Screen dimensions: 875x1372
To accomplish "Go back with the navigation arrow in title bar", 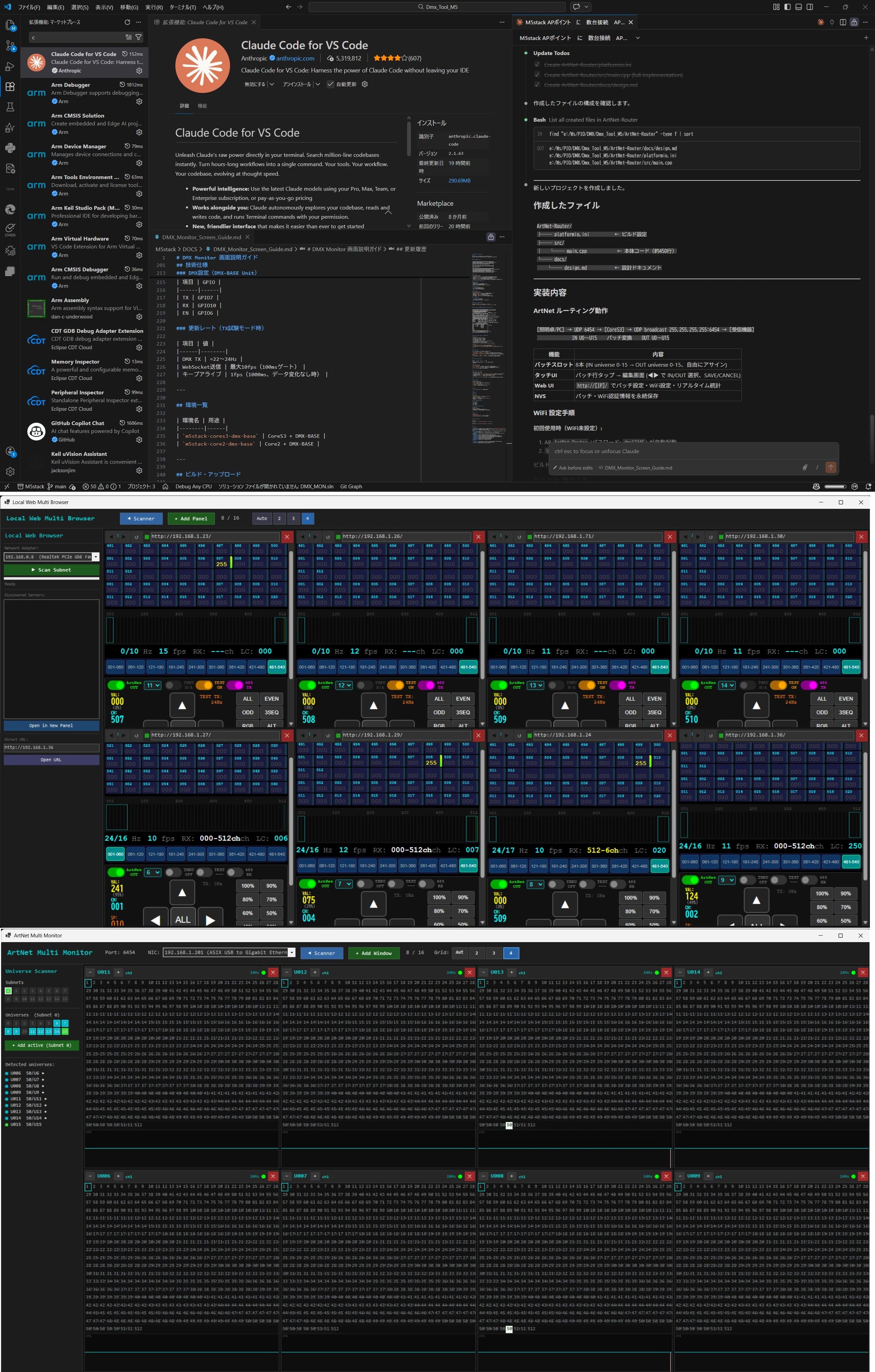I will [x=288, y=7].
